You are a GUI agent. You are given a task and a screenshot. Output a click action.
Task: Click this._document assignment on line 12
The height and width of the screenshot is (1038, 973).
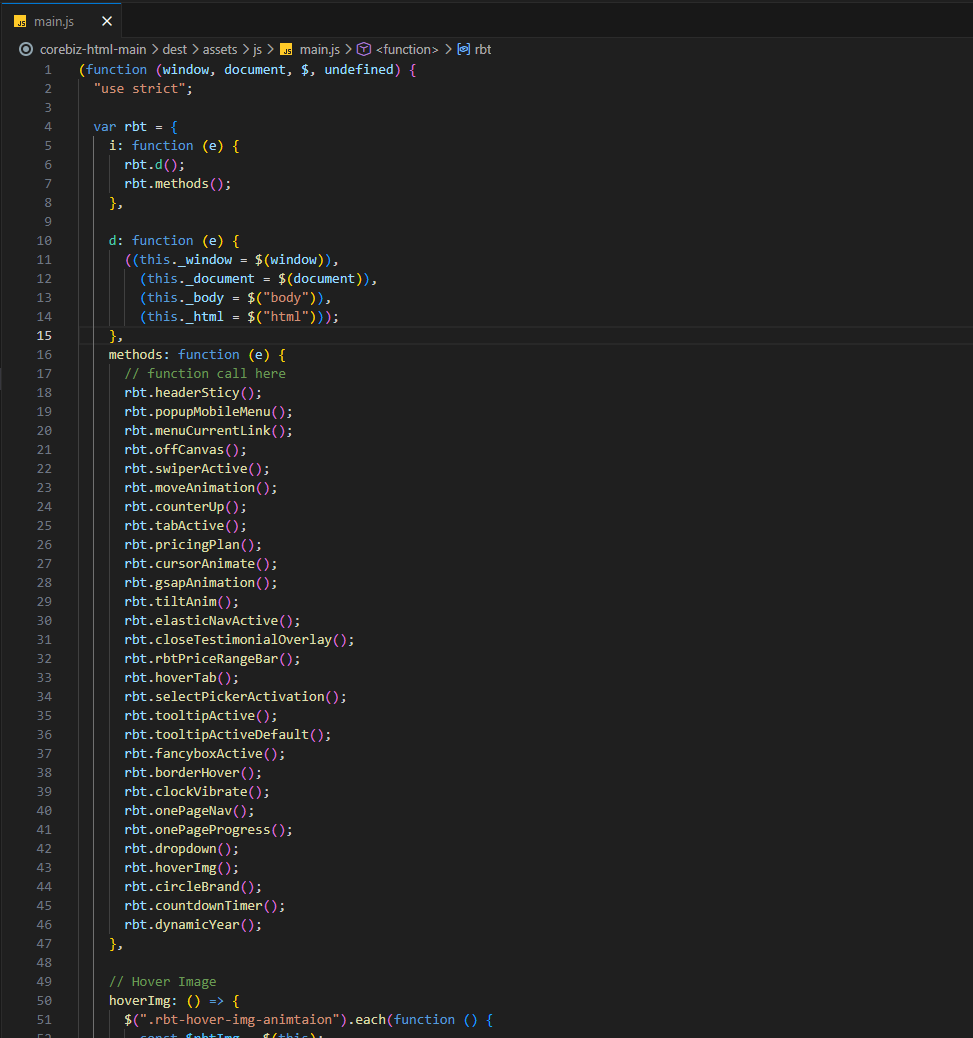click(258, 279)
